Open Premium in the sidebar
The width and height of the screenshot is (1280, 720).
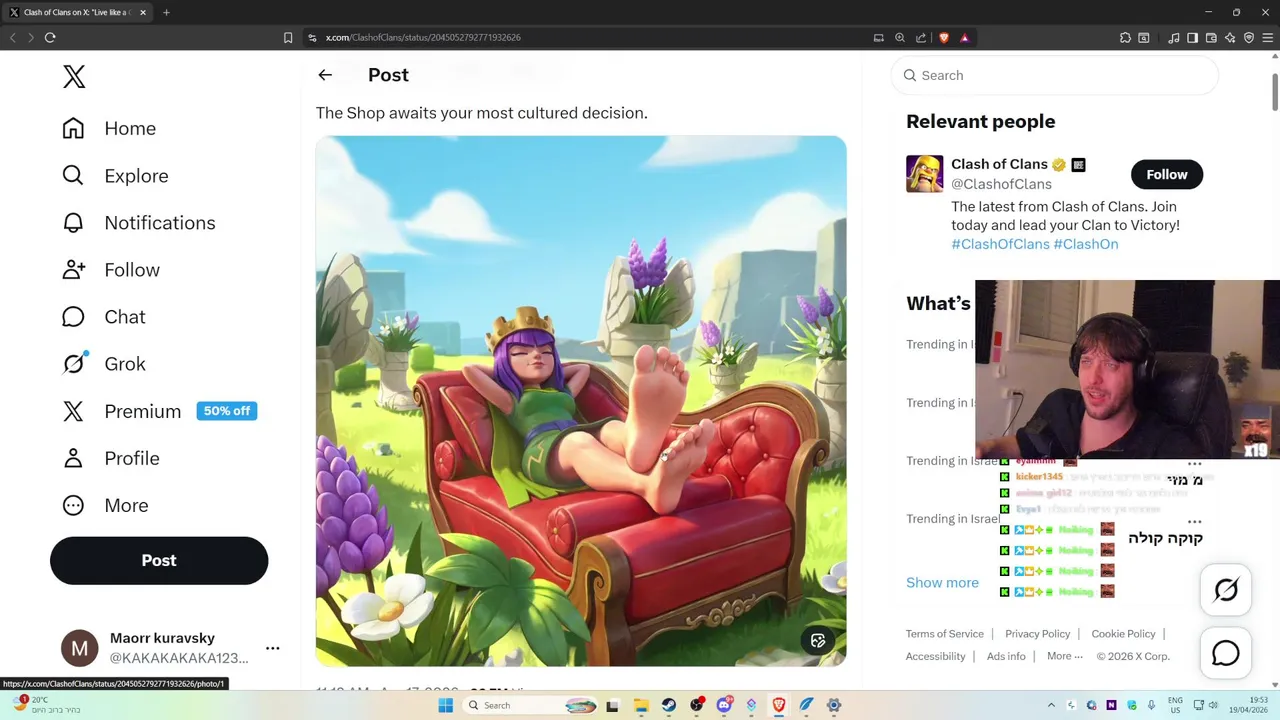coord(122,411)
